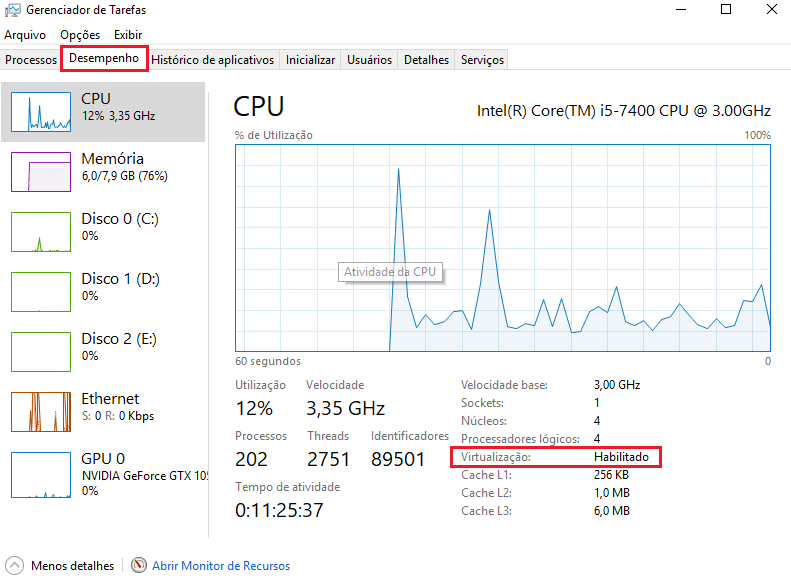Click the Cache L1 256 KB value
791x585 pixels.
[x=611, y=475]
